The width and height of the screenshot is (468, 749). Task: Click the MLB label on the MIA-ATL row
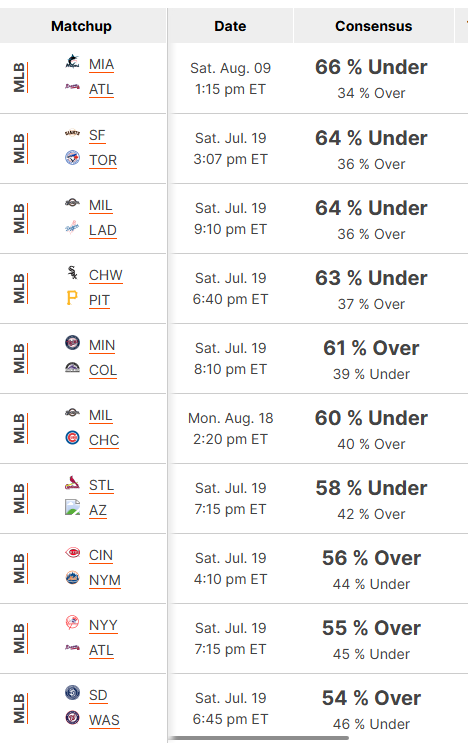coord(20,77)
